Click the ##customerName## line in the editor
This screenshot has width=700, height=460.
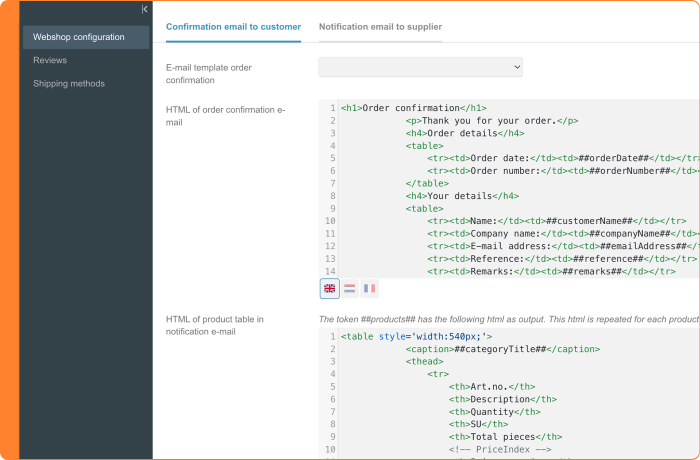[x=556, y=221]
